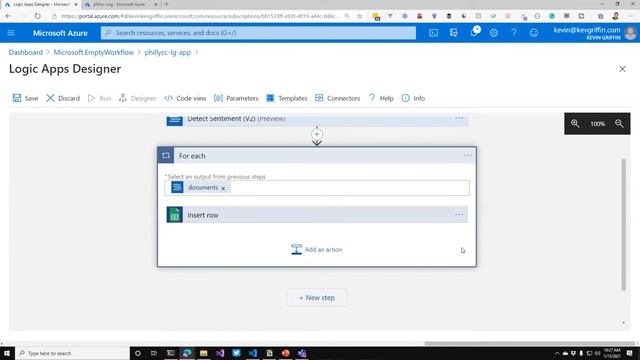Viewport: 640px width, 360px height.
Task: Open Help in designer toolbar
Action: (x=381, y=98)
